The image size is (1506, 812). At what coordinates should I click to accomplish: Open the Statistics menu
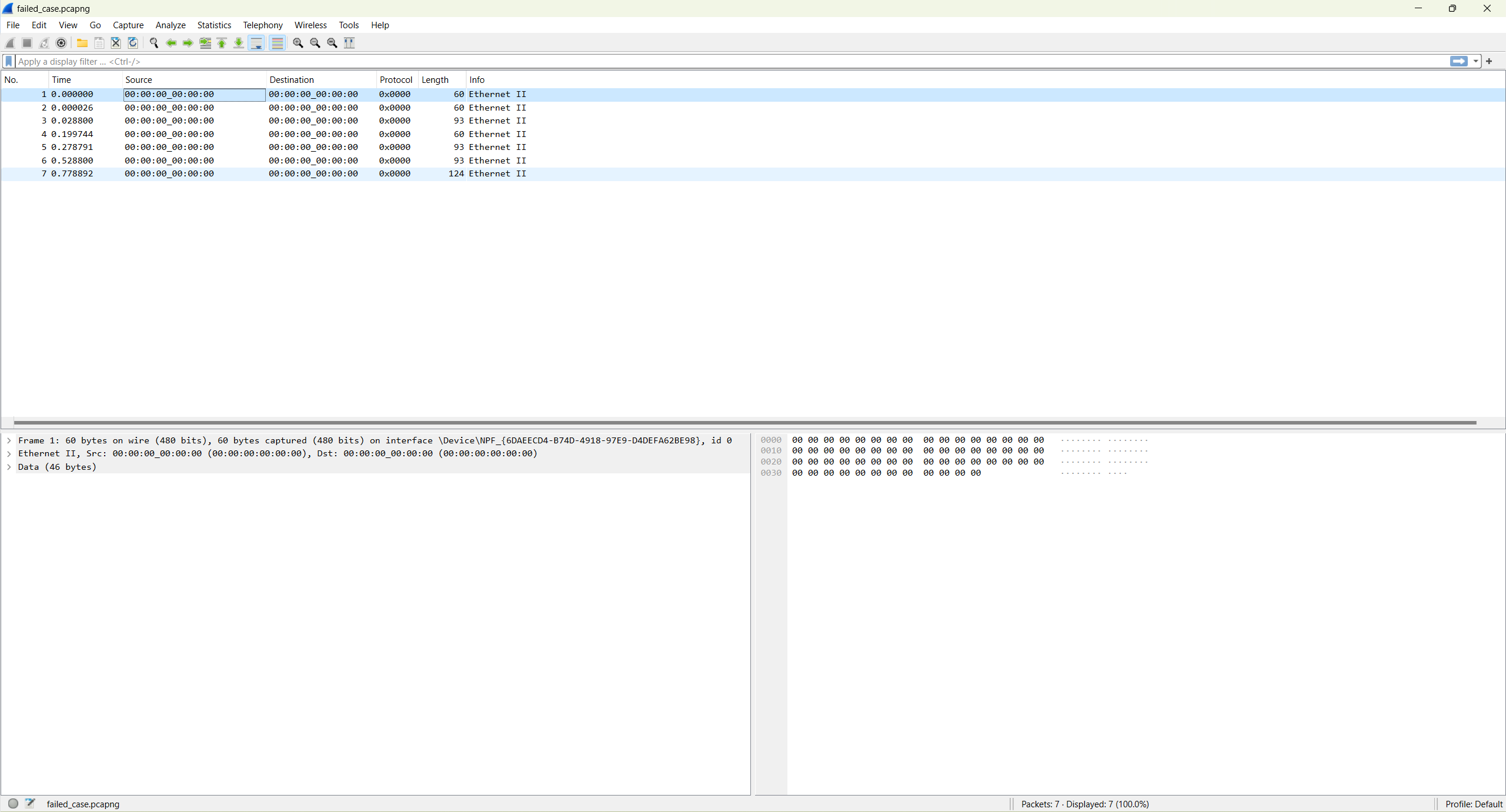pyautogui.click(x=214, y=25)
